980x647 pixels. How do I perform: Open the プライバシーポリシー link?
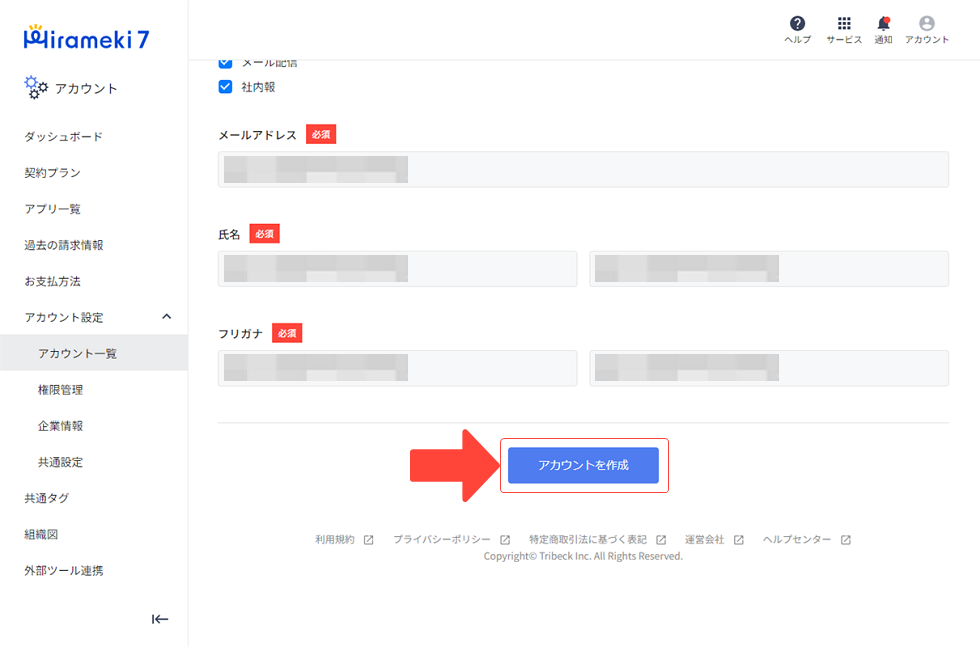[441, 540]
